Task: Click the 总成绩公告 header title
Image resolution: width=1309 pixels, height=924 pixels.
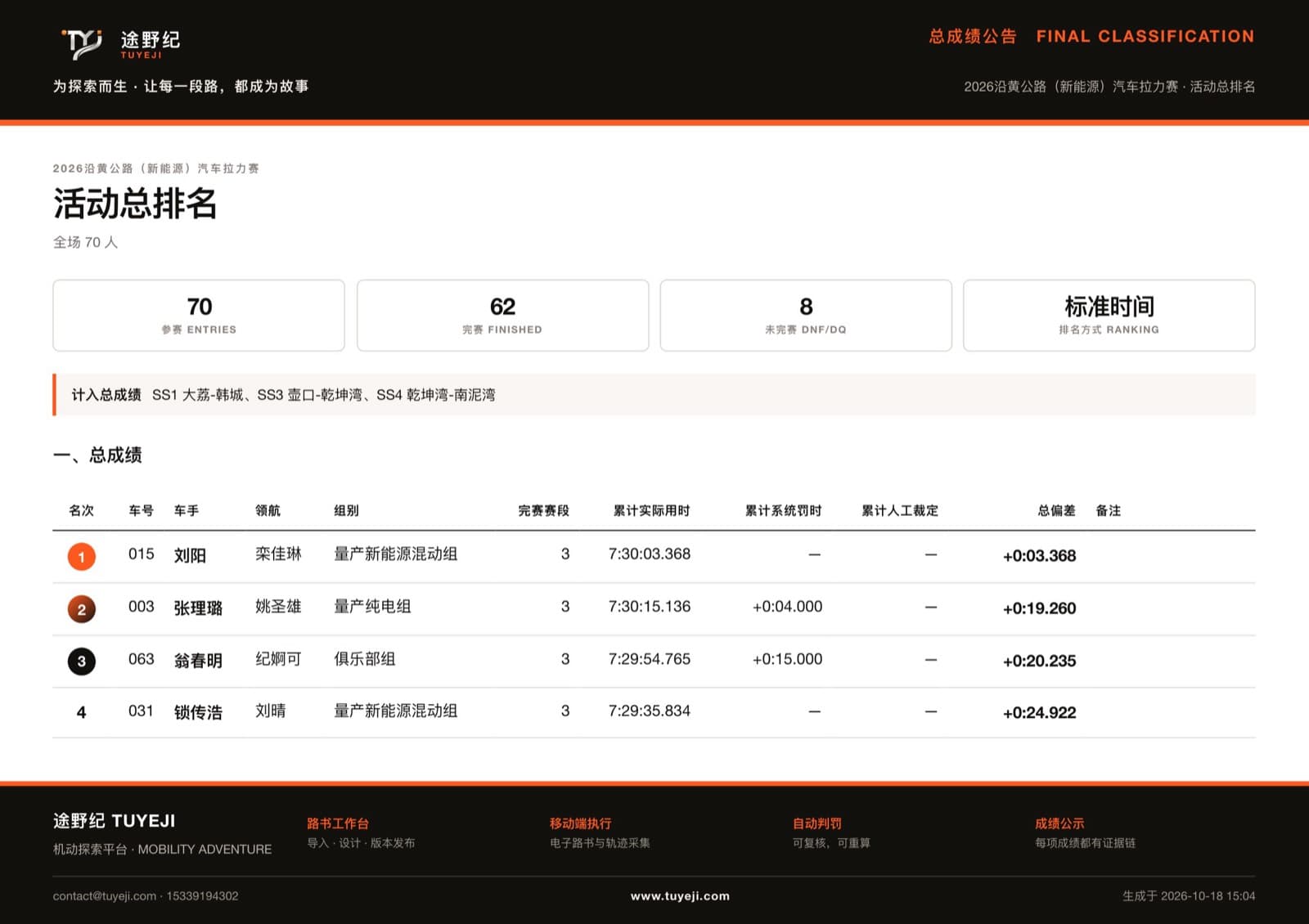Action: click(x=973, y=36)
